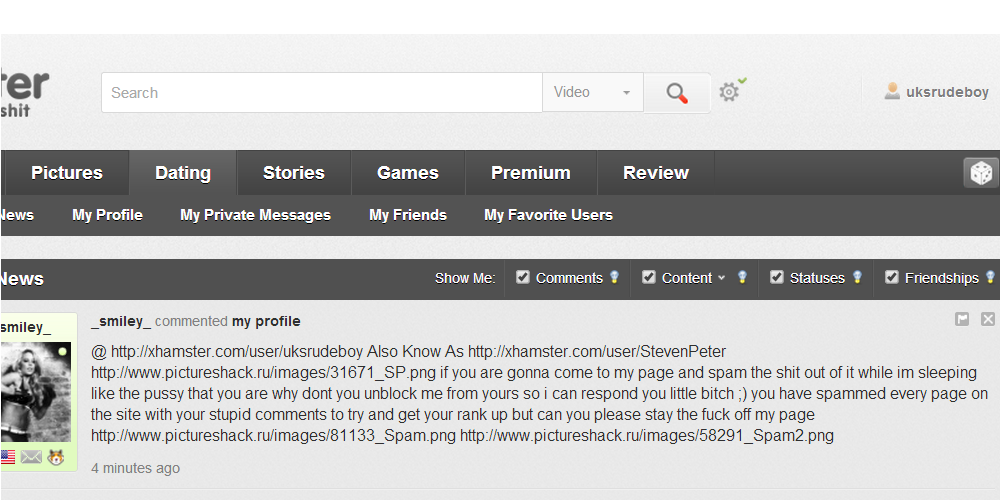This screenshot has width=1000, height=500.
Task: Click the user avatar icon beside uksrudeboy
Action: [892, 92]
